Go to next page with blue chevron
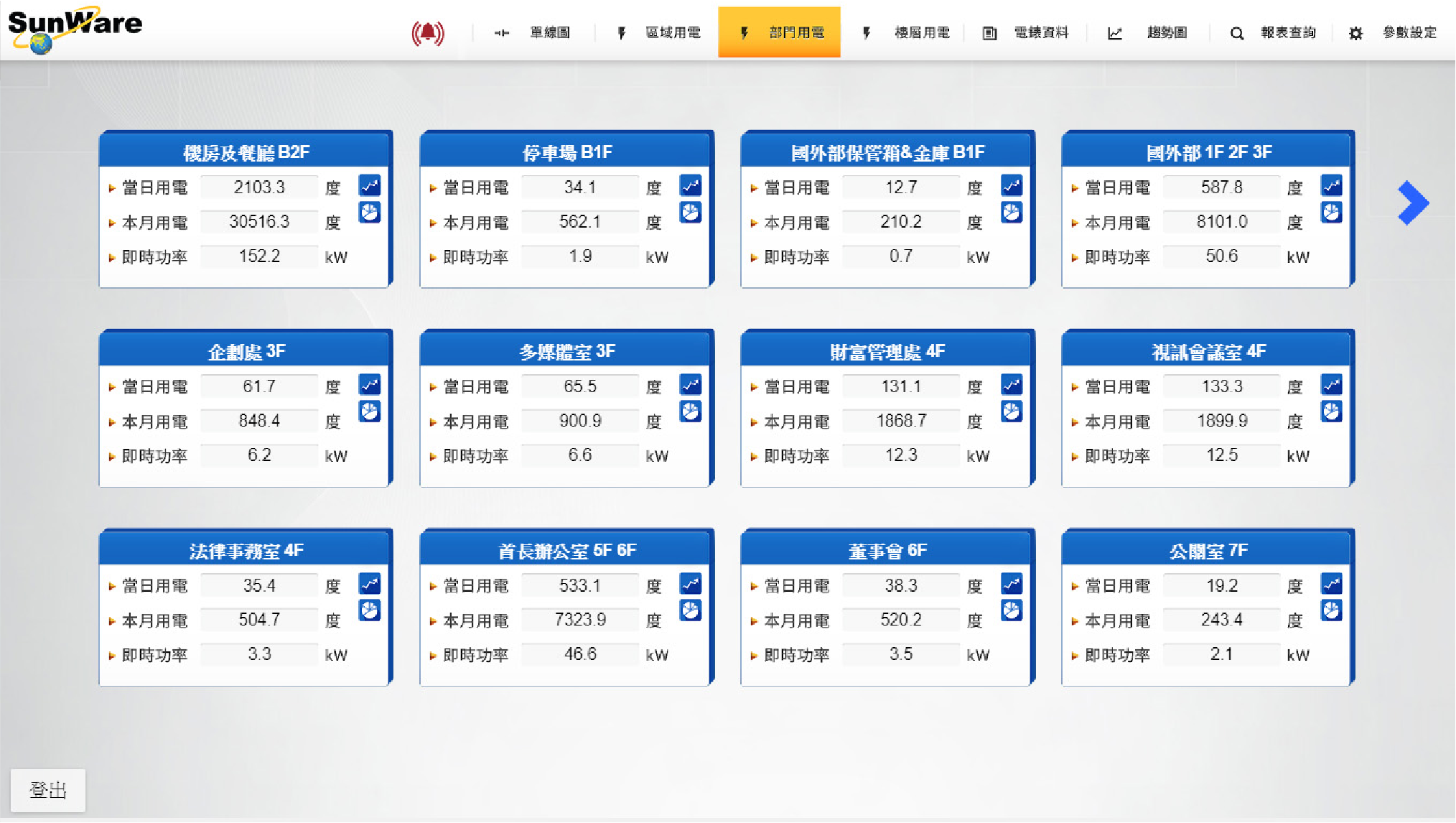Screen dimensions: 1456x823 (x=1413, y=203)
